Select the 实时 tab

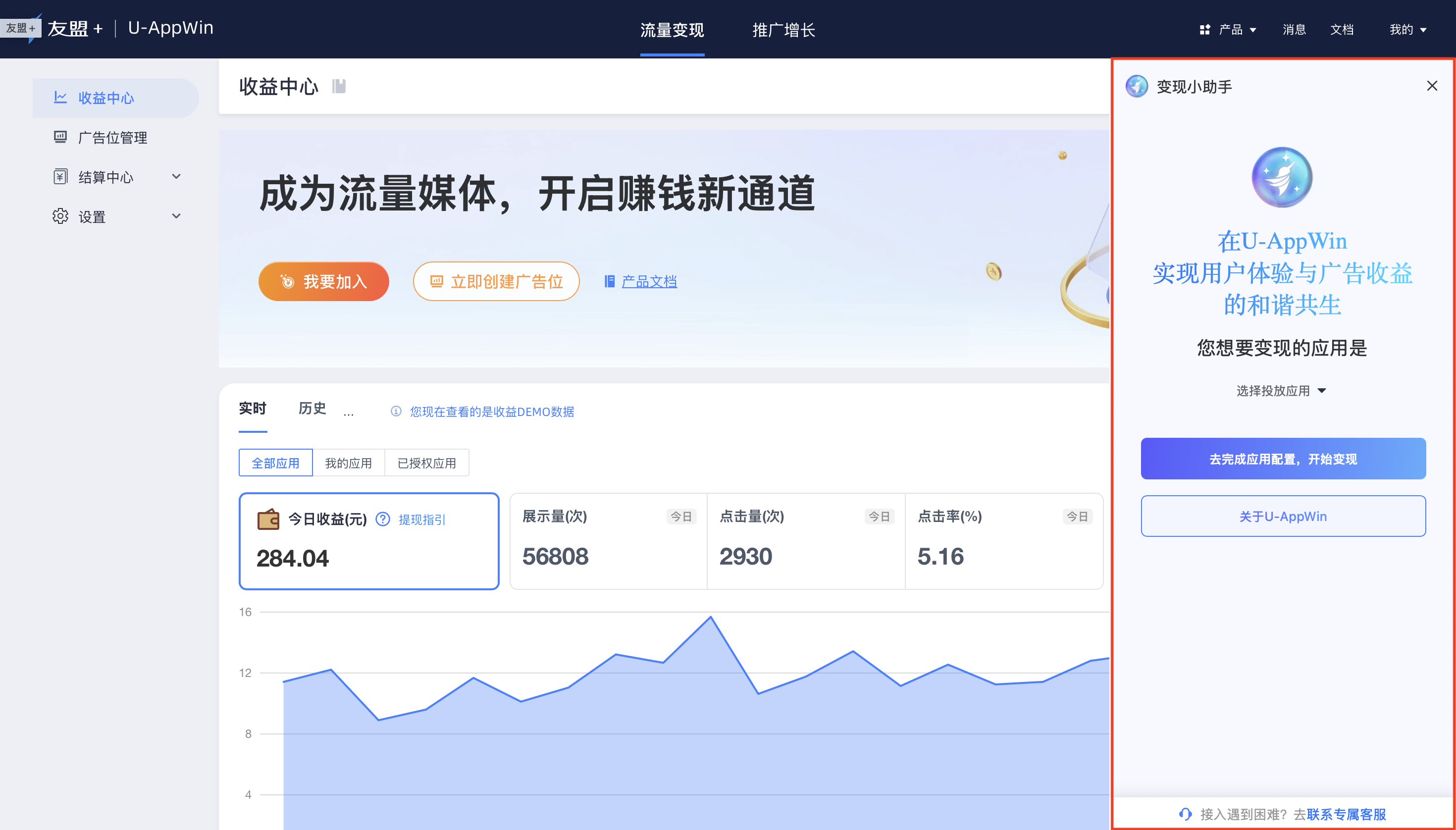click(253, 408)
